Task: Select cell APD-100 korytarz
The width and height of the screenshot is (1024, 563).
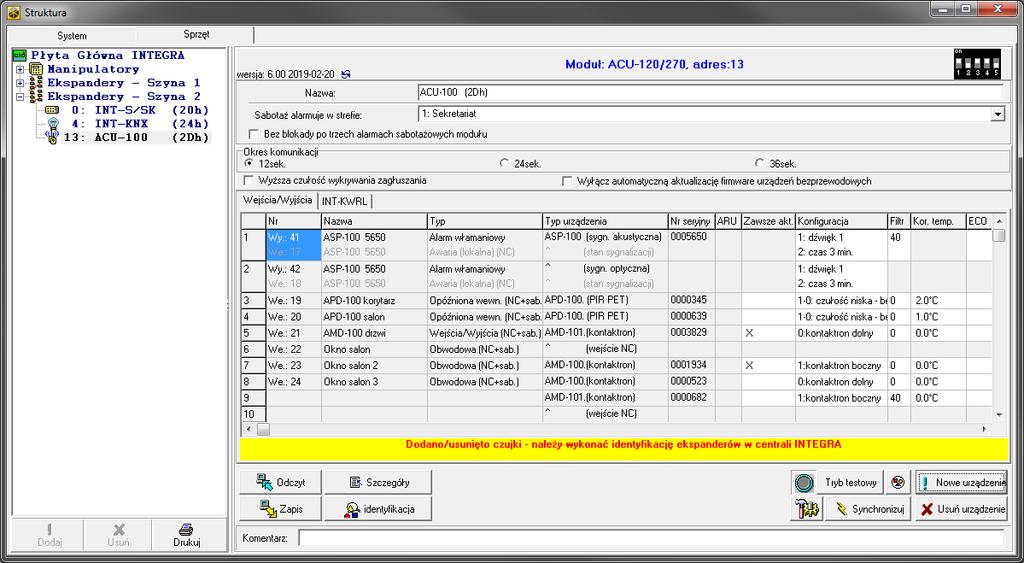Action: (x=374, y=301)
